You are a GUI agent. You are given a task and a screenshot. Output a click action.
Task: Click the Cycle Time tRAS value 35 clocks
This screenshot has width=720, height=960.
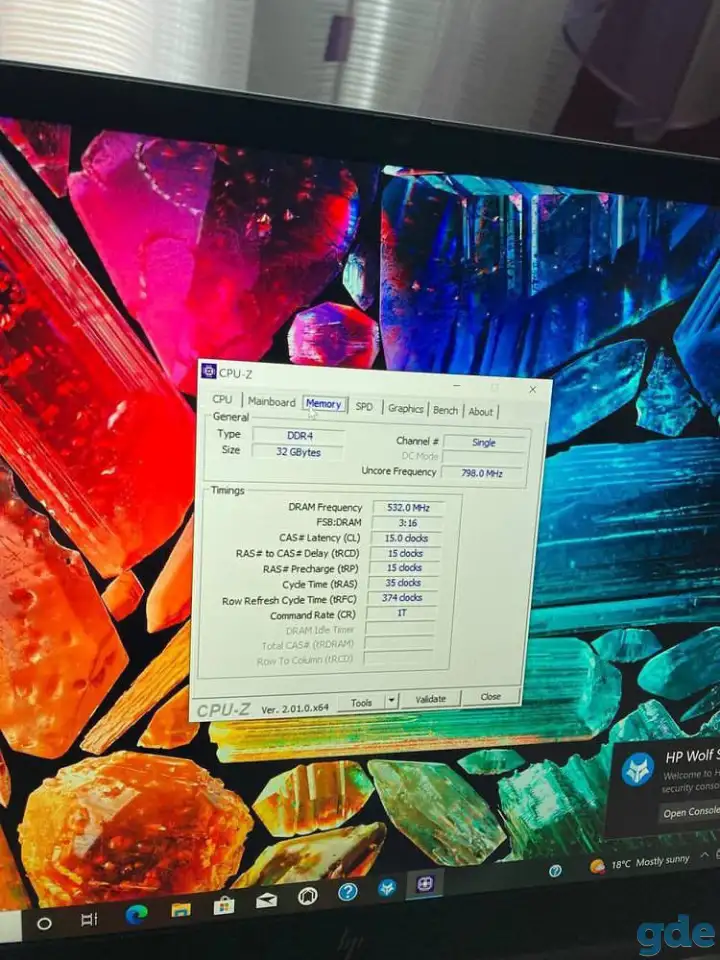[403, 583]
